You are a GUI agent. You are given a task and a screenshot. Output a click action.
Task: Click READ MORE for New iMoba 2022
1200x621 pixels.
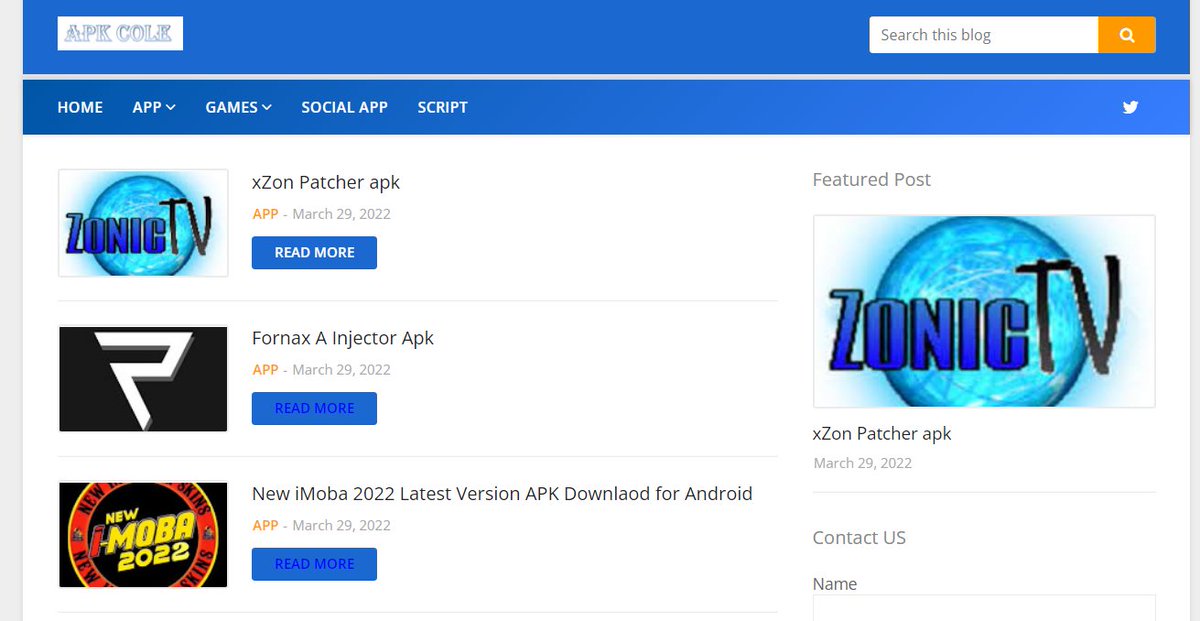pyautogui.click(x=314, y=565)
